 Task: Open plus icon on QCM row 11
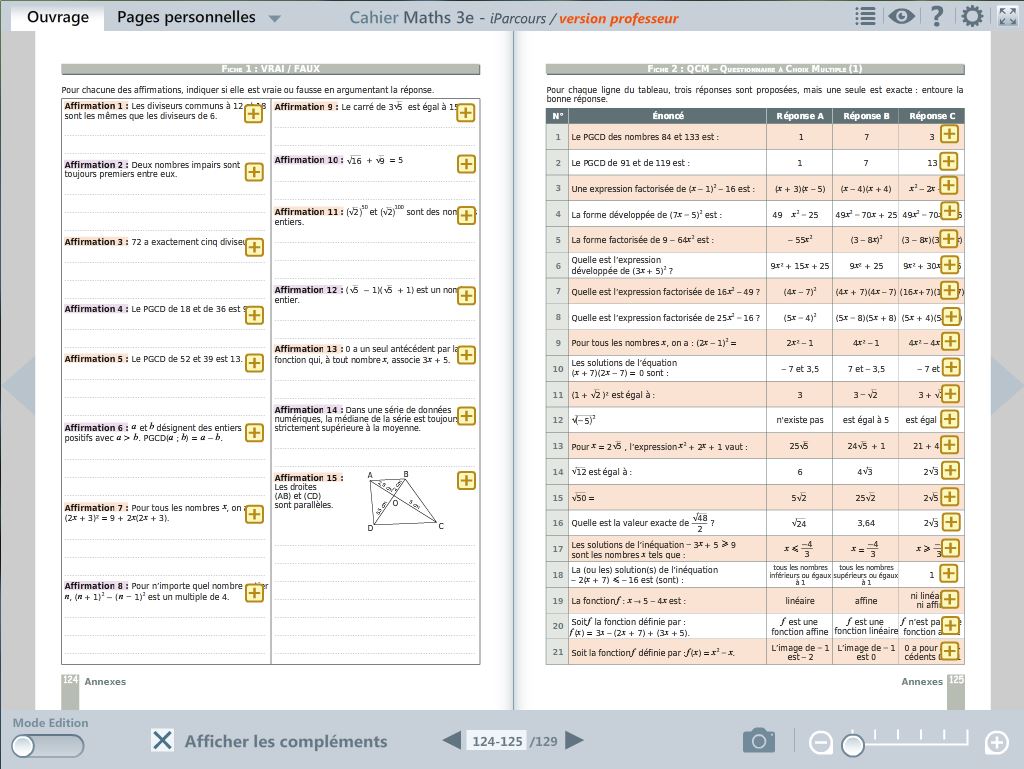click(950, 394)
